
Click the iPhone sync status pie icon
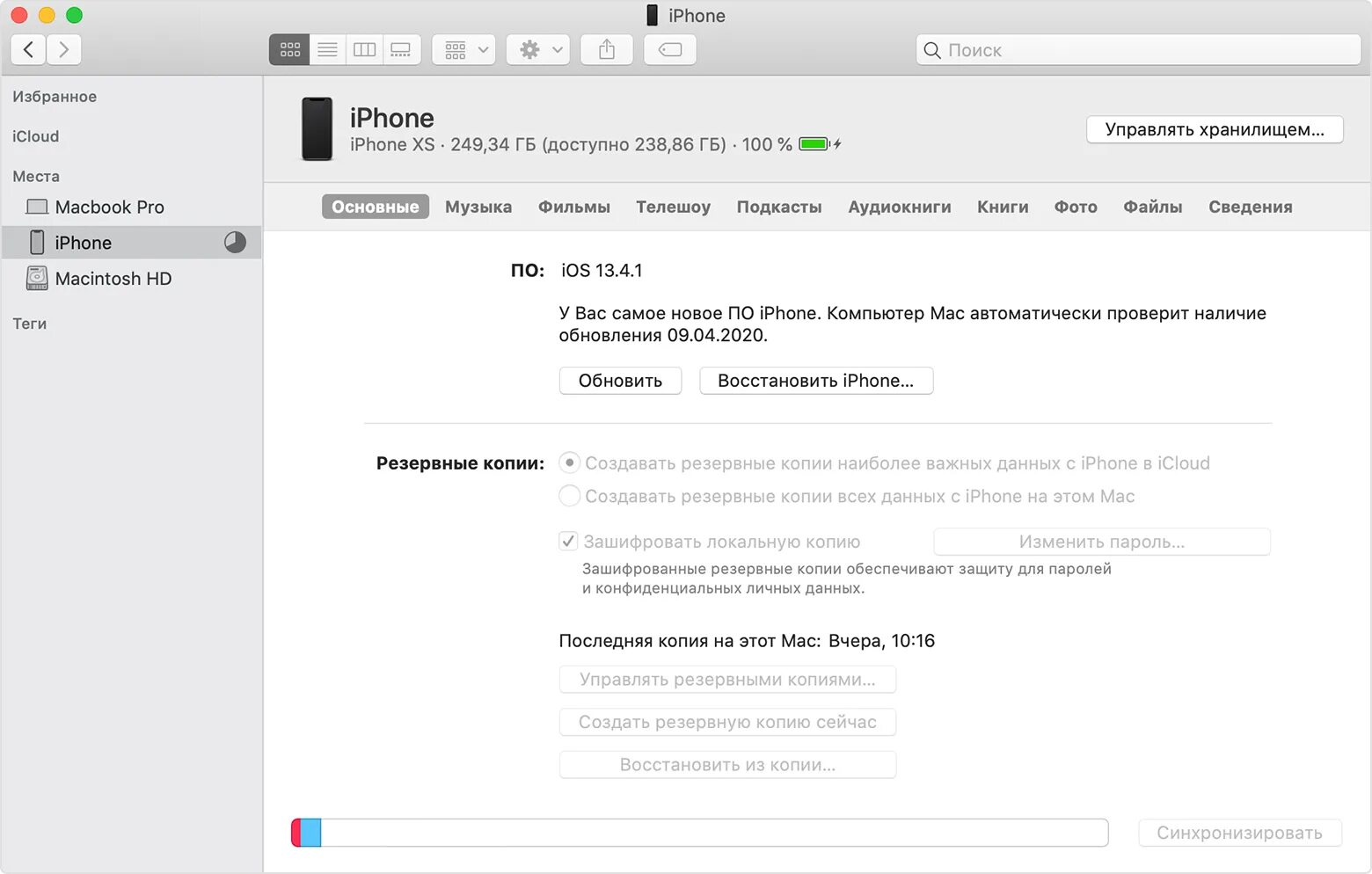pos(235,243)
